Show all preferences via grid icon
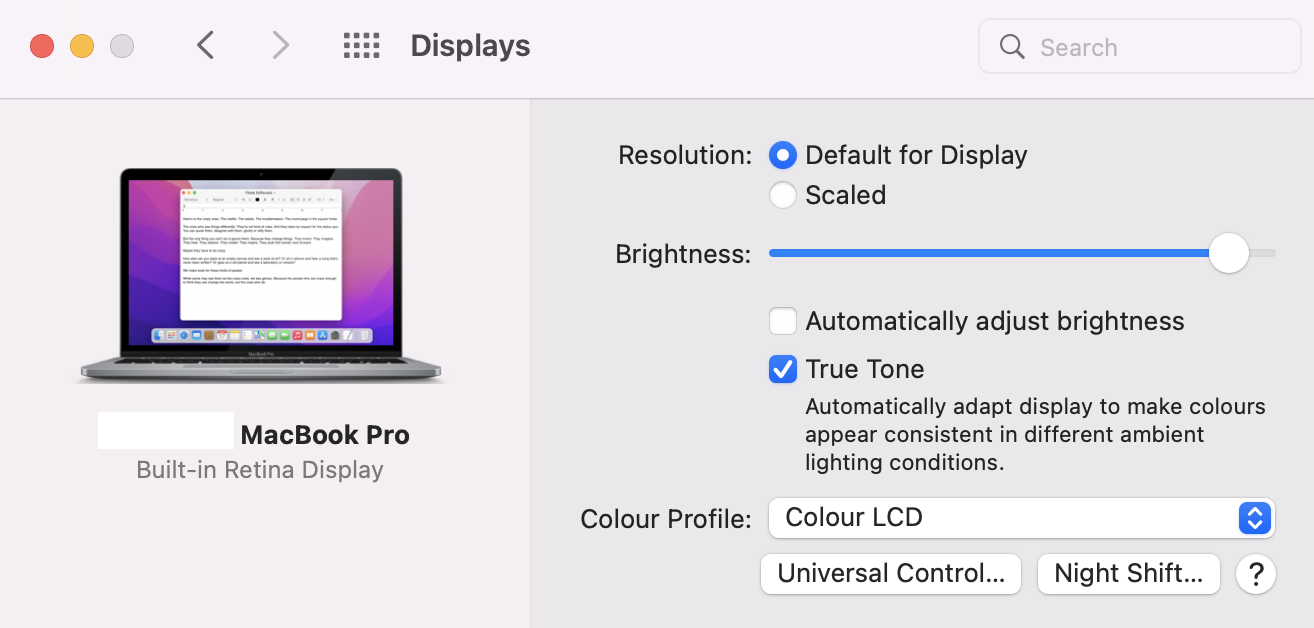The width and height of the screenshot is (1314, 628). coord(361,46)
